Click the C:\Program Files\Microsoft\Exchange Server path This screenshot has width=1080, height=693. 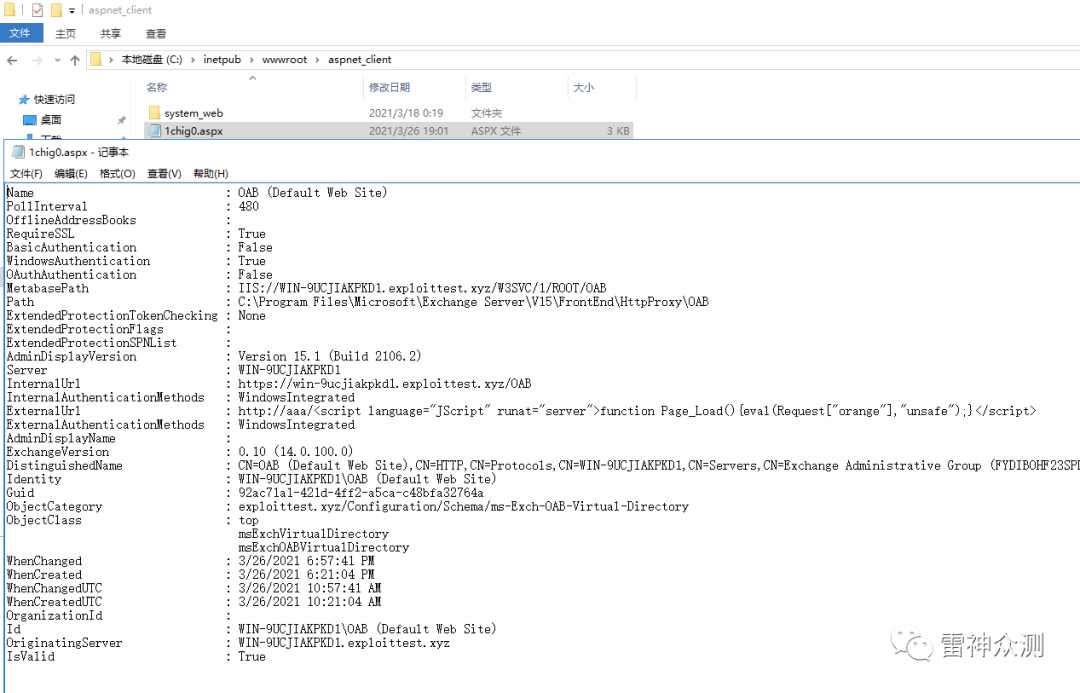(x=473, y=302)
